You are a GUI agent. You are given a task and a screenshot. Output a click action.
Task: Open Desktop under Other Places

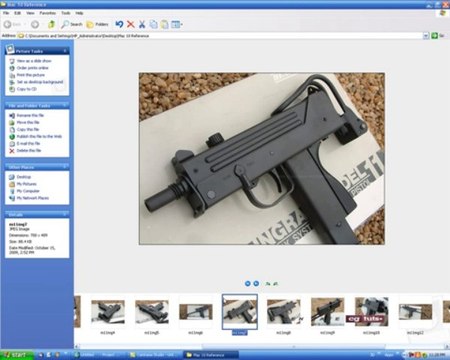[20, 177]
